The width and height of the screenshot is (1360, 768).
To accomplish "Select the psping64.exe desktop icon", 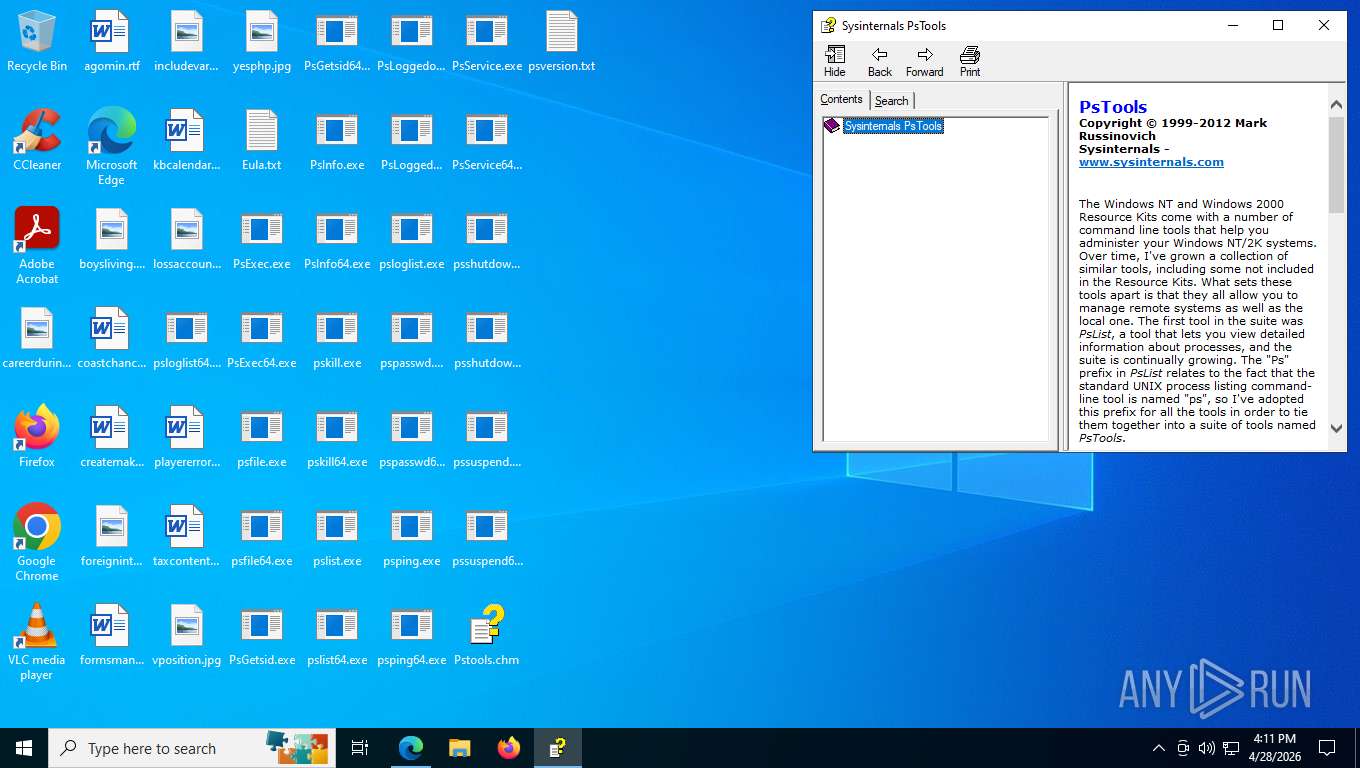I will coord(412,635).
